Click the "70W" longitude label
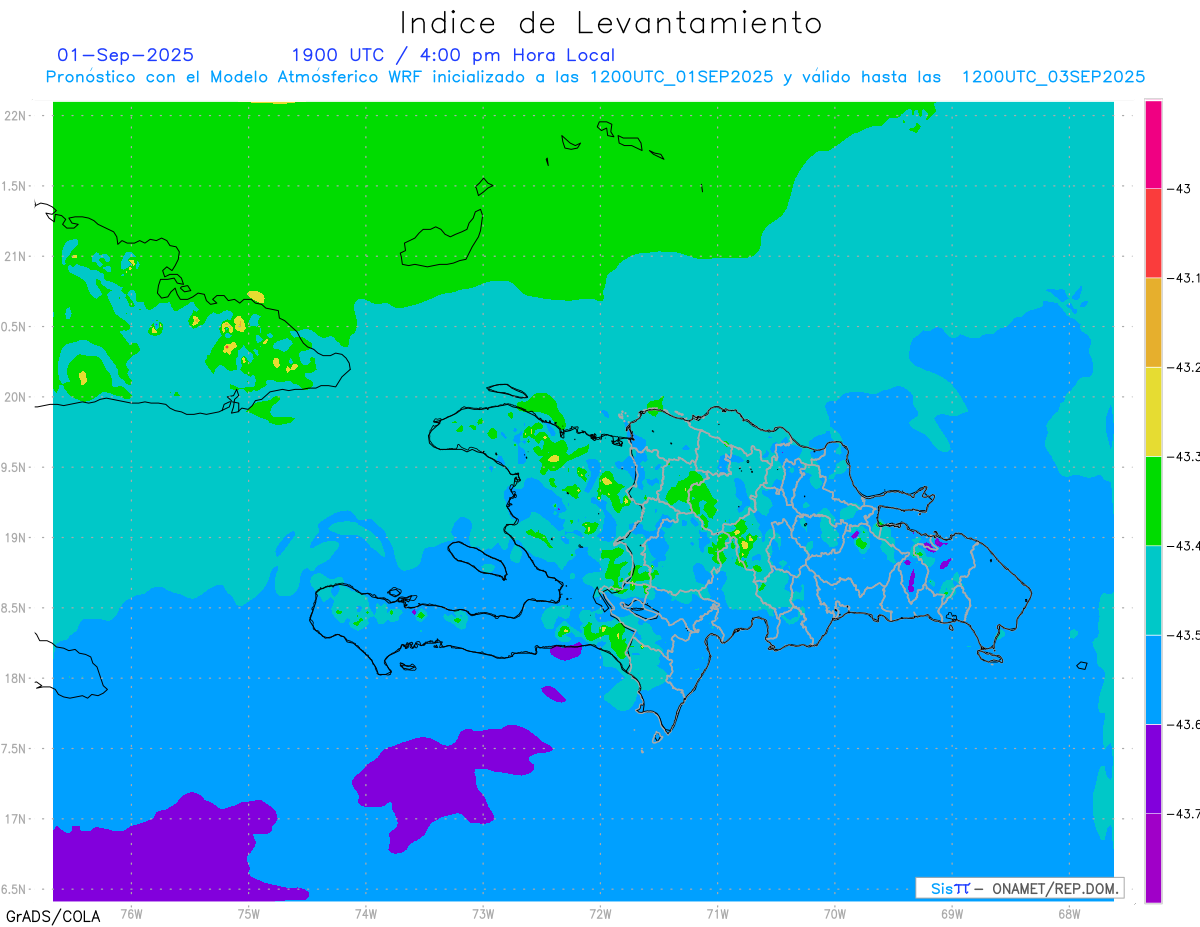The image size is (1200, 927). point(835,913)
